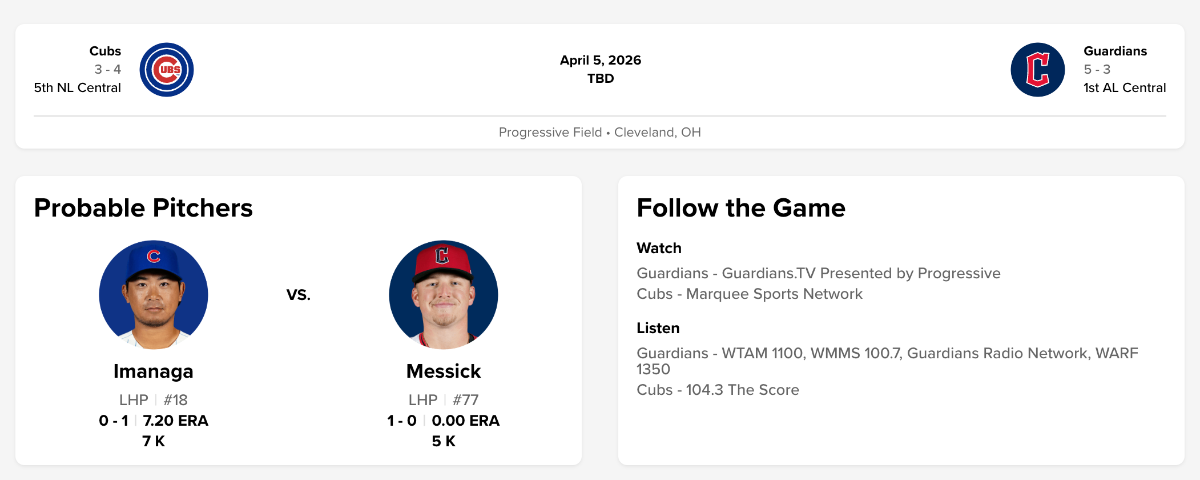This screenshot has width=1200, height=480.
Task: Click the Cubs team logo
Action: [167, 70]
